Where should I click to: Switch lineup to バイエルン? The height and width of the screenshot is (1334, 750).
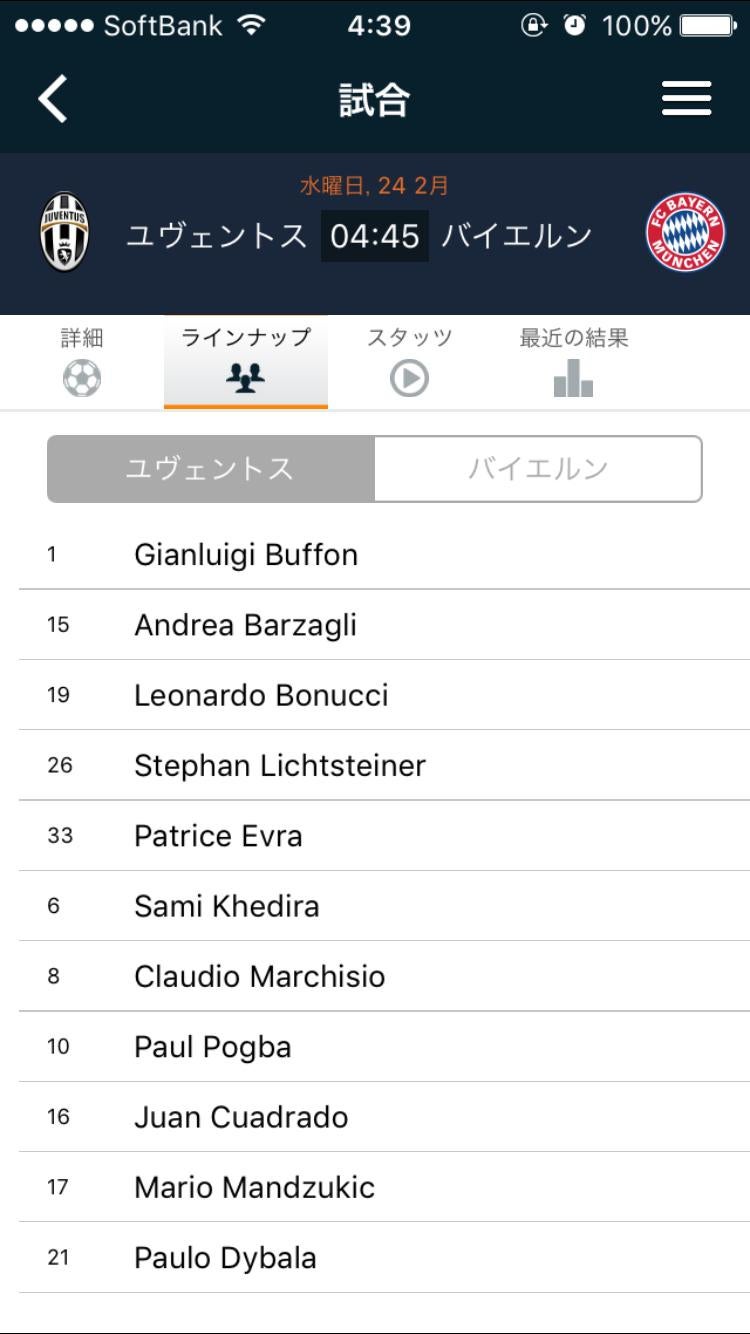(x=538, y=469)
